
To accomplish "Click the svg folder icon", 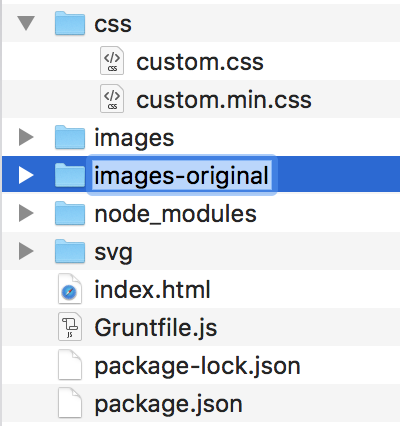I will point(70,251).
